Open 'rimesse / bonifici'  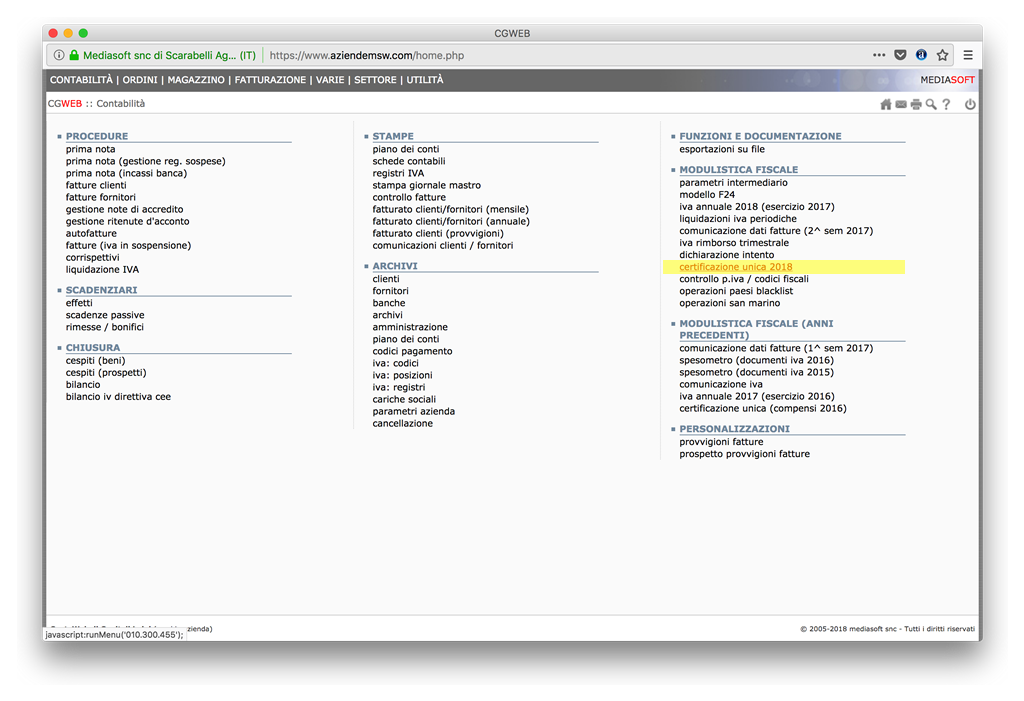pos(104,327)
